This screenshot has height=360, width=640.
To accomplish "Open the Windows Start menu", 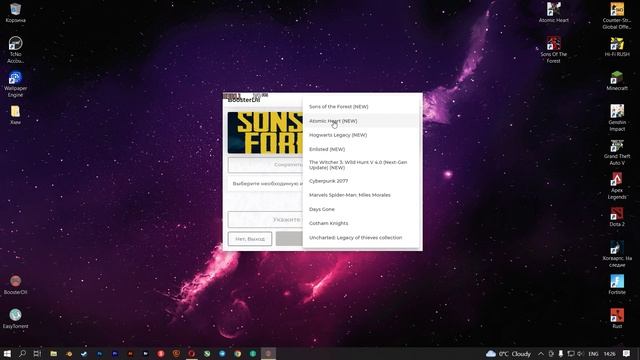I will [7, 353].
